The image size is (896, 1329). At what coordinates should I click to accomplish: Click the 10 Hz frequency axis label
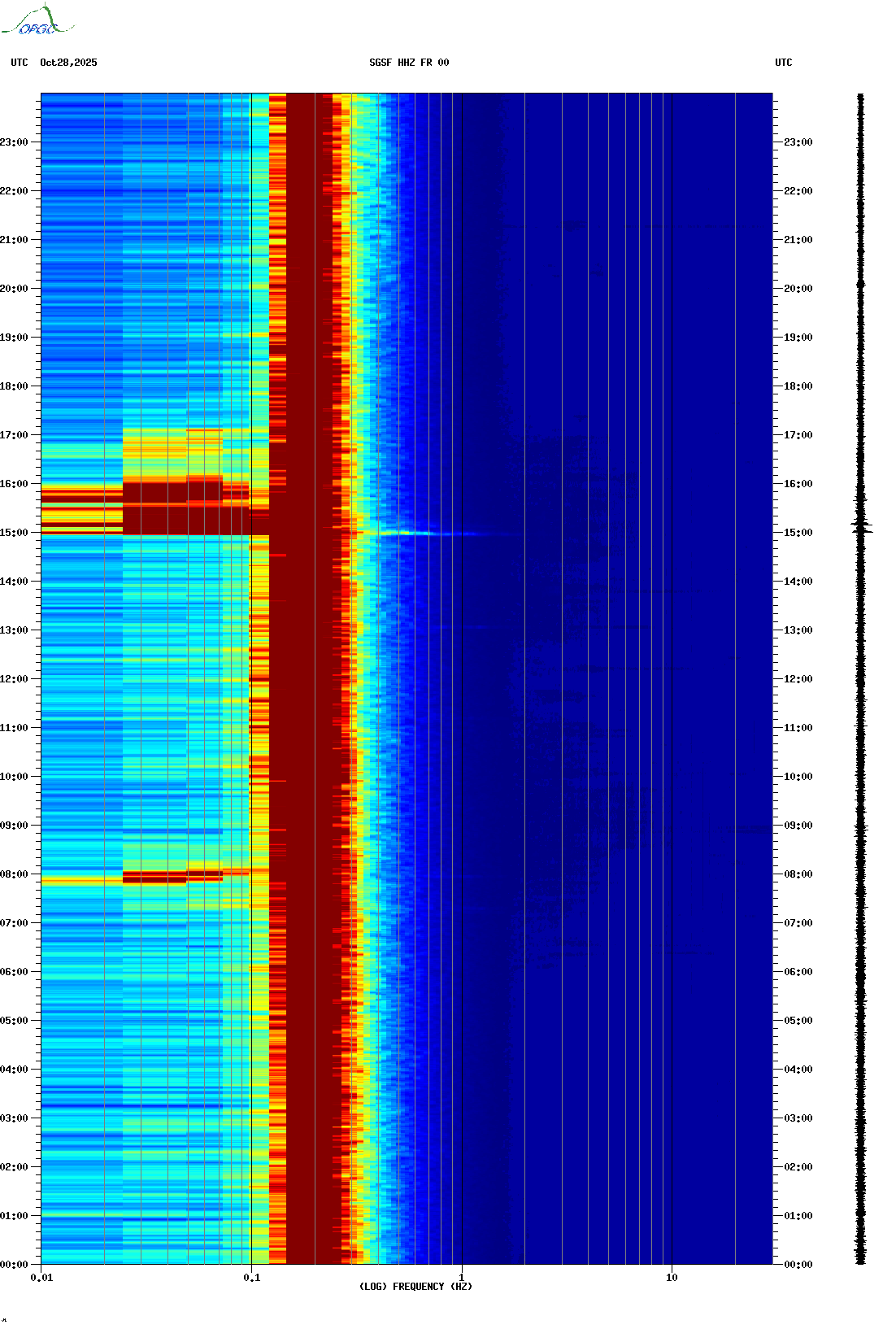coord(672,1278)
